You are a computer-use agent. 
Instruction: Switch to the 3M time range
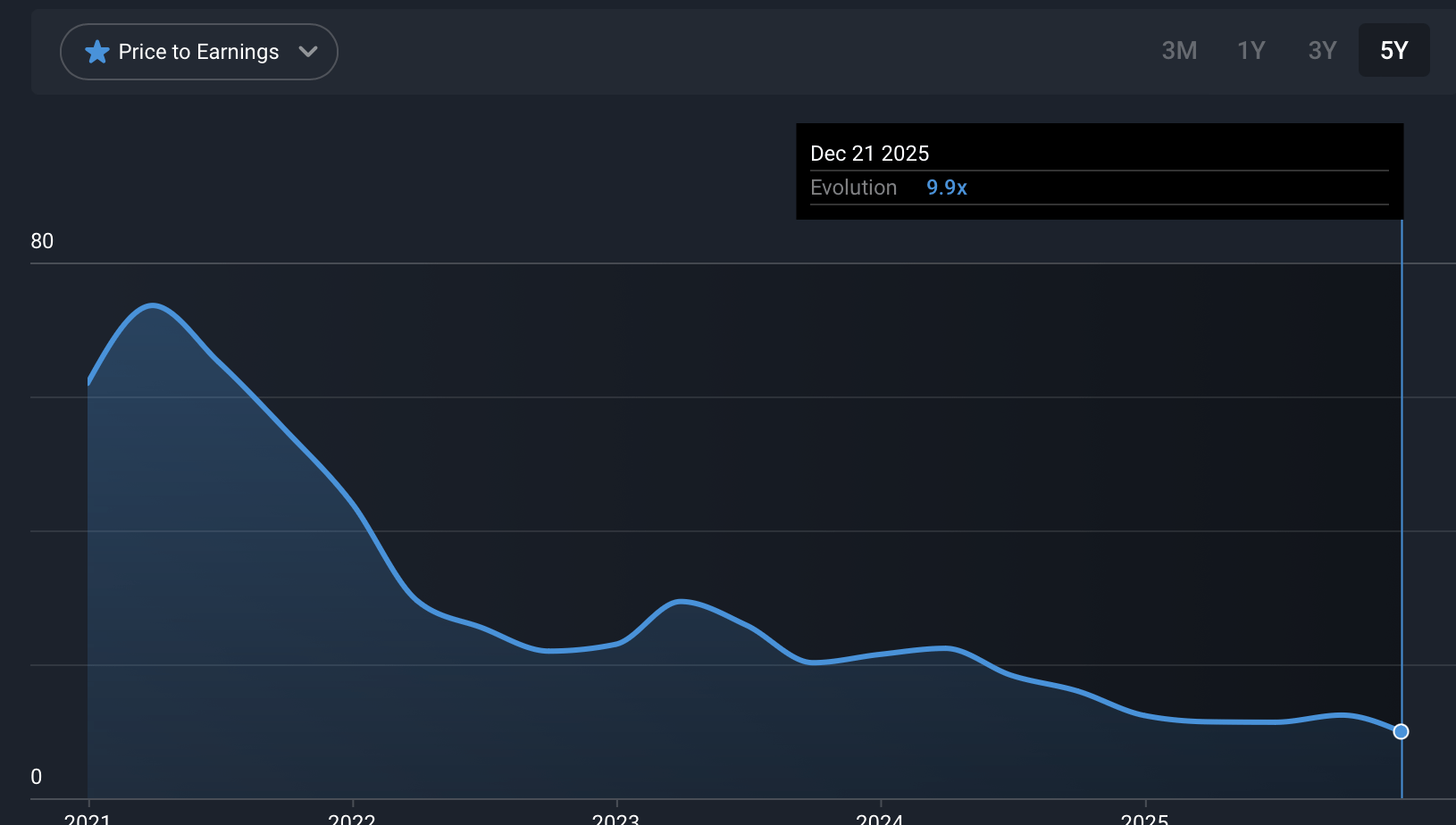(1179, 51)
